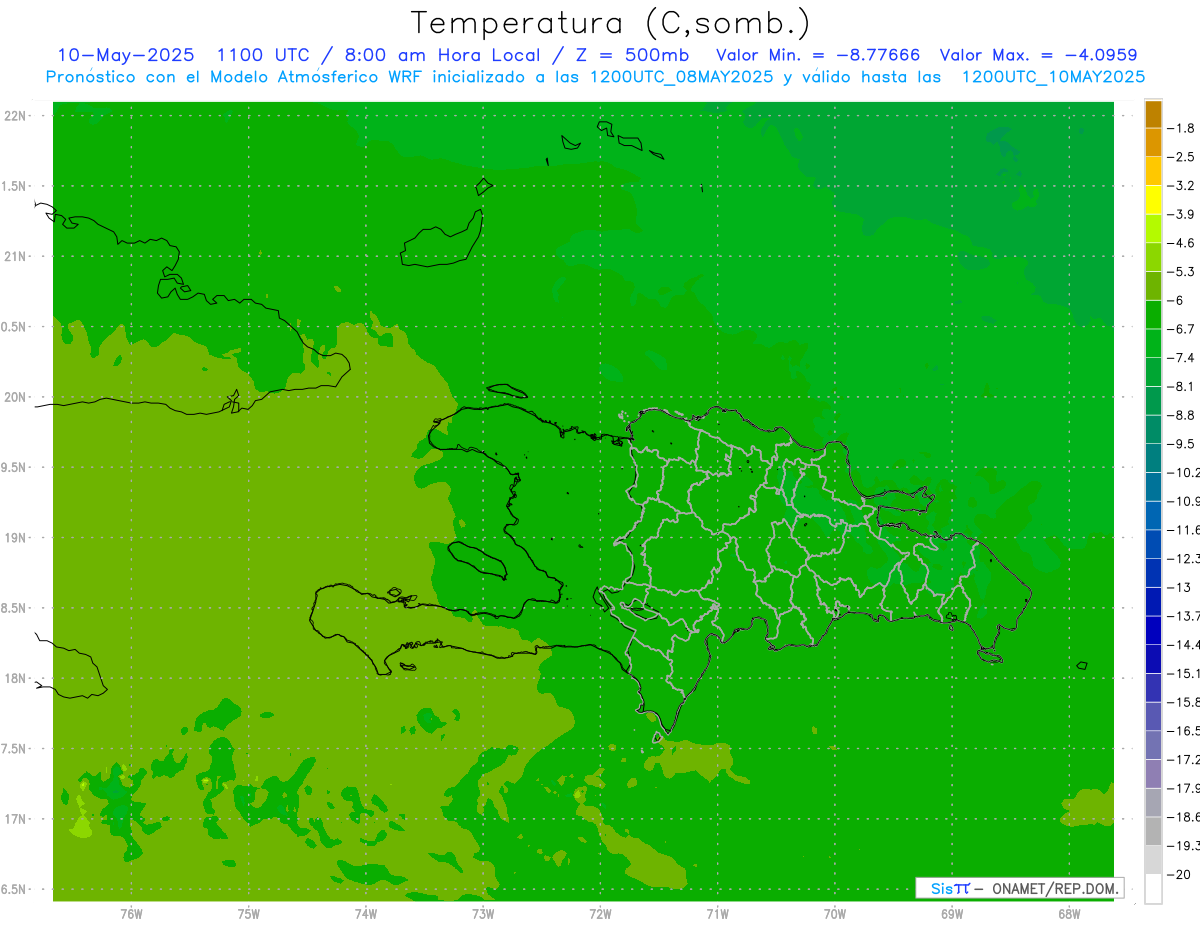
Task: Click the -8.8 colorbar value
Action: (x=1182, y=415)
